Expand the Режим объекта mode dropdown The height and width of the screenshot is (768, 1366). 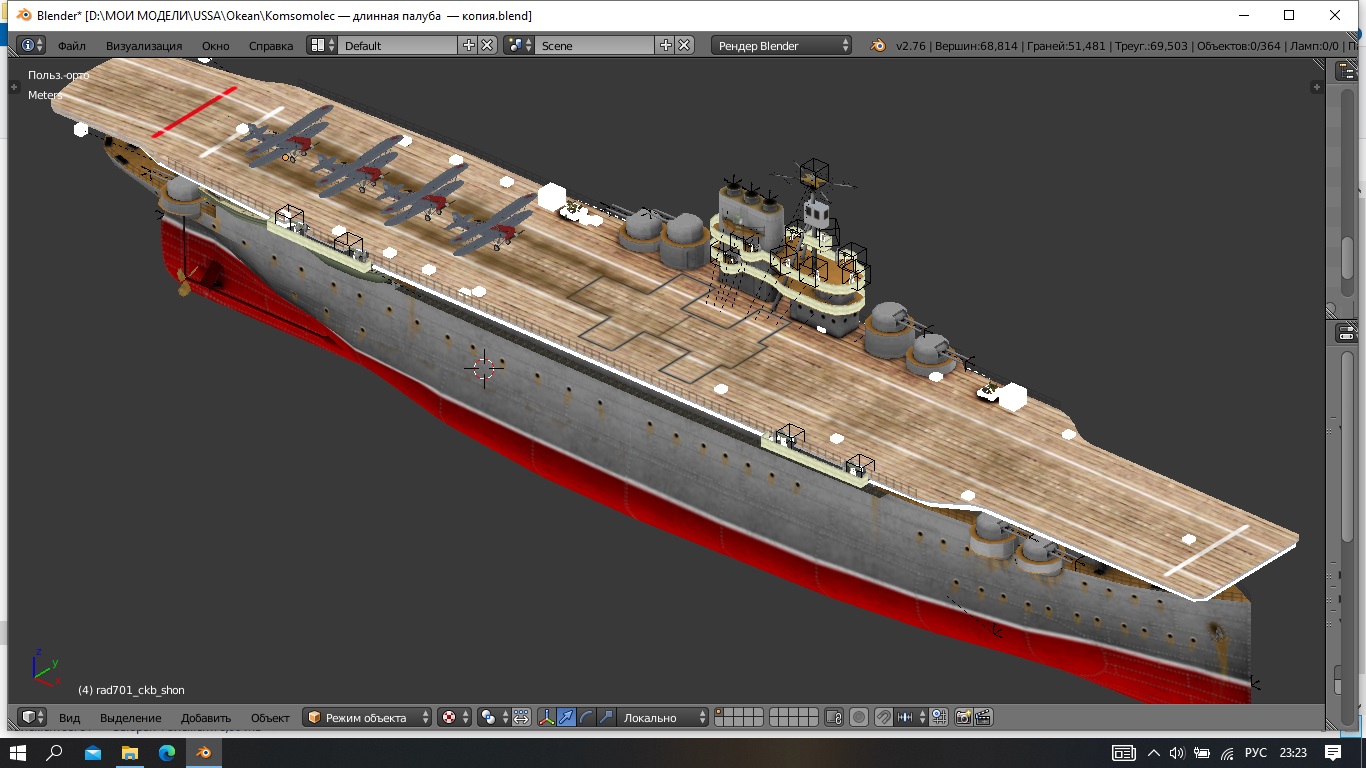[367, 717]
